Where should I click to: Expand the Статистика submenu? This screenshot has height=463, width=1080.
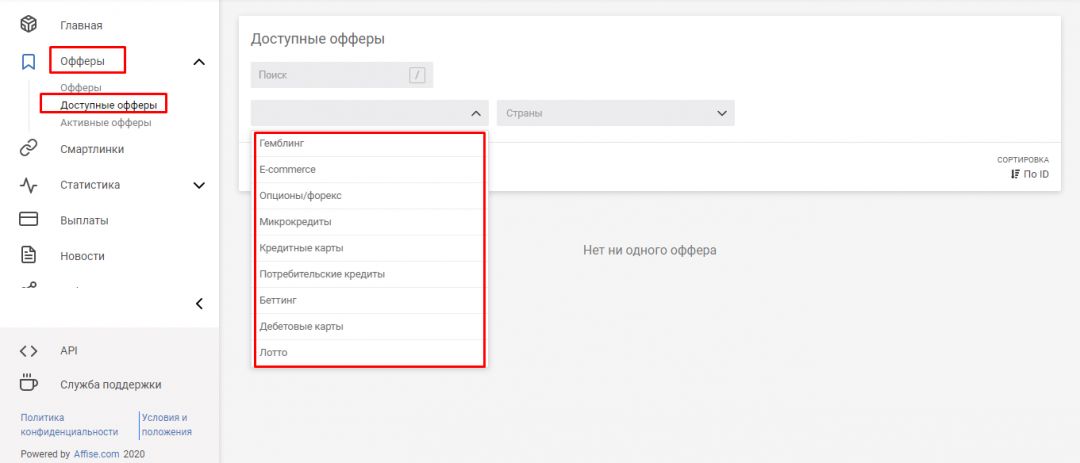(199, 185)
